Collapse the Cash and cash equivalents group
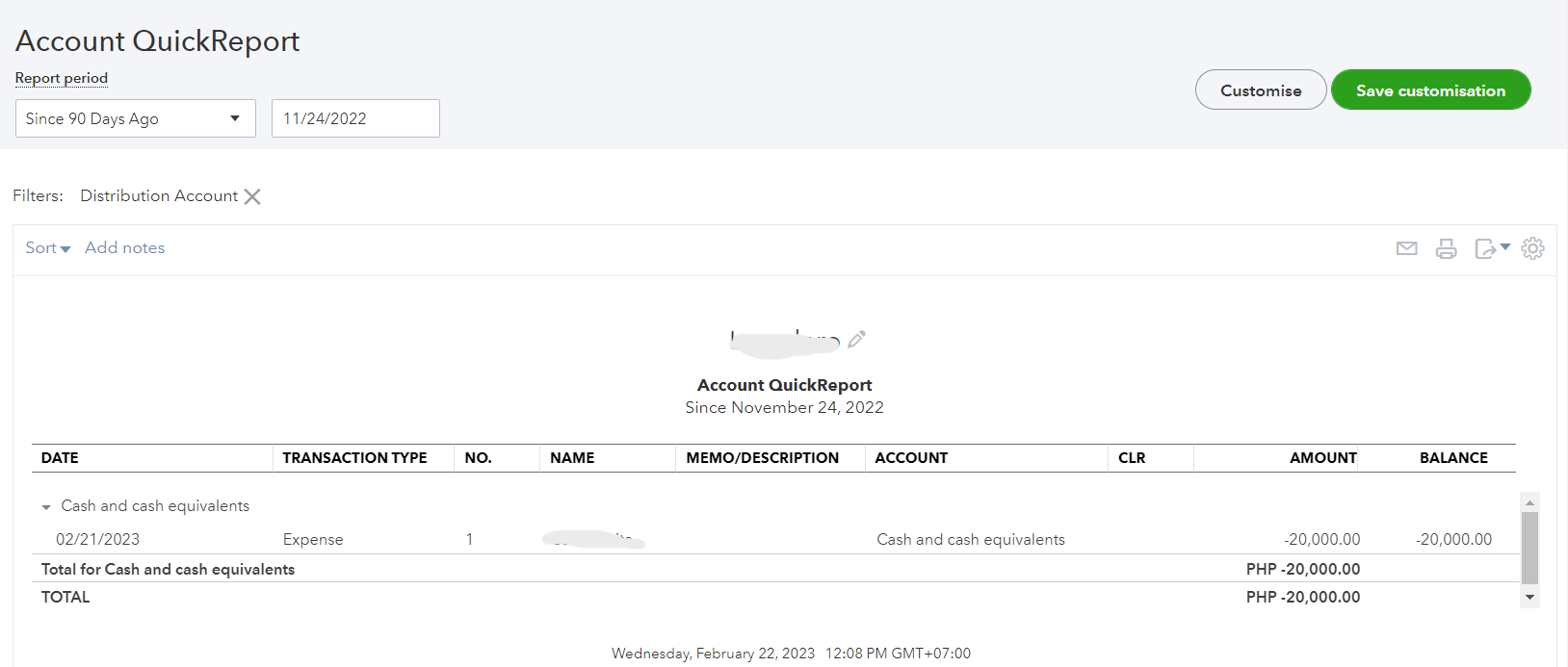The height and width of the screenshot is (667, 1568). click(46, 507)
